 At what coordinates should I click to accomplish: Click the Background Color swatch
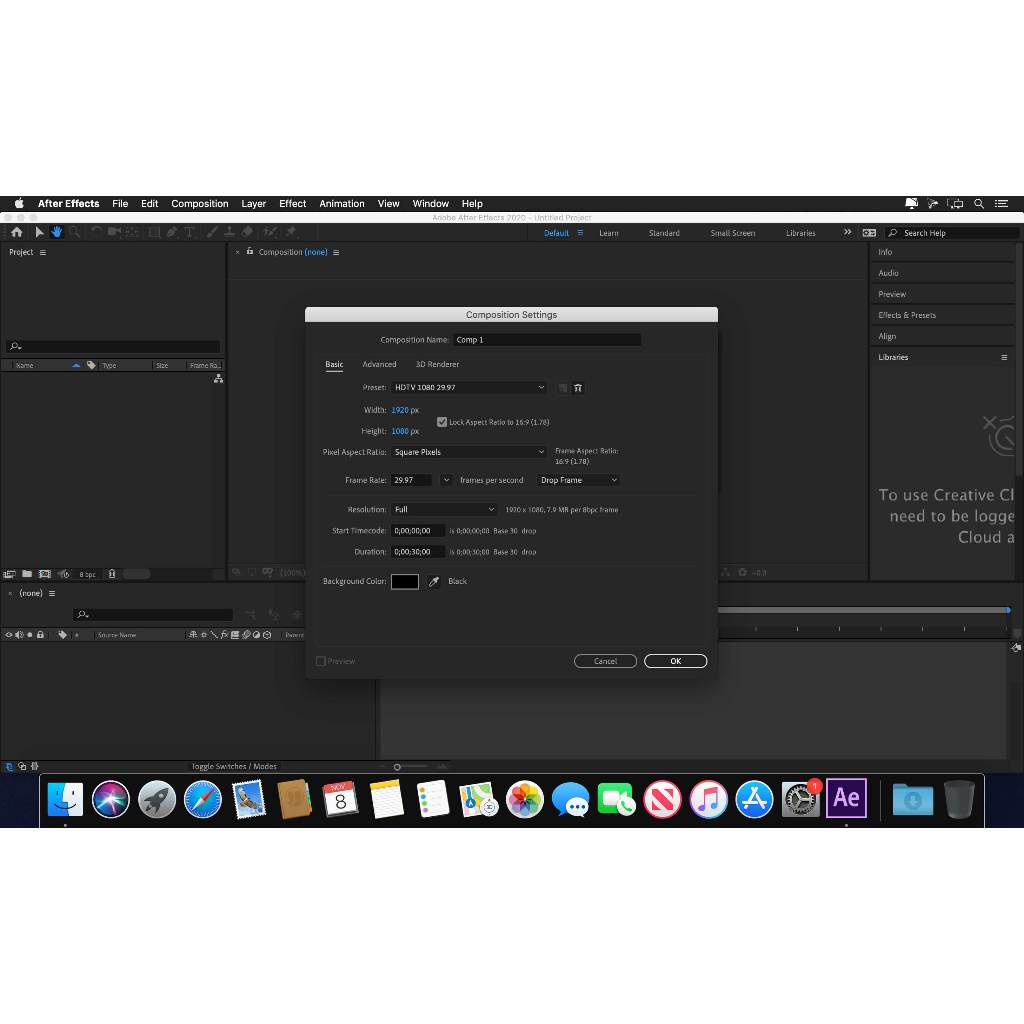click(x=405, y=581)
